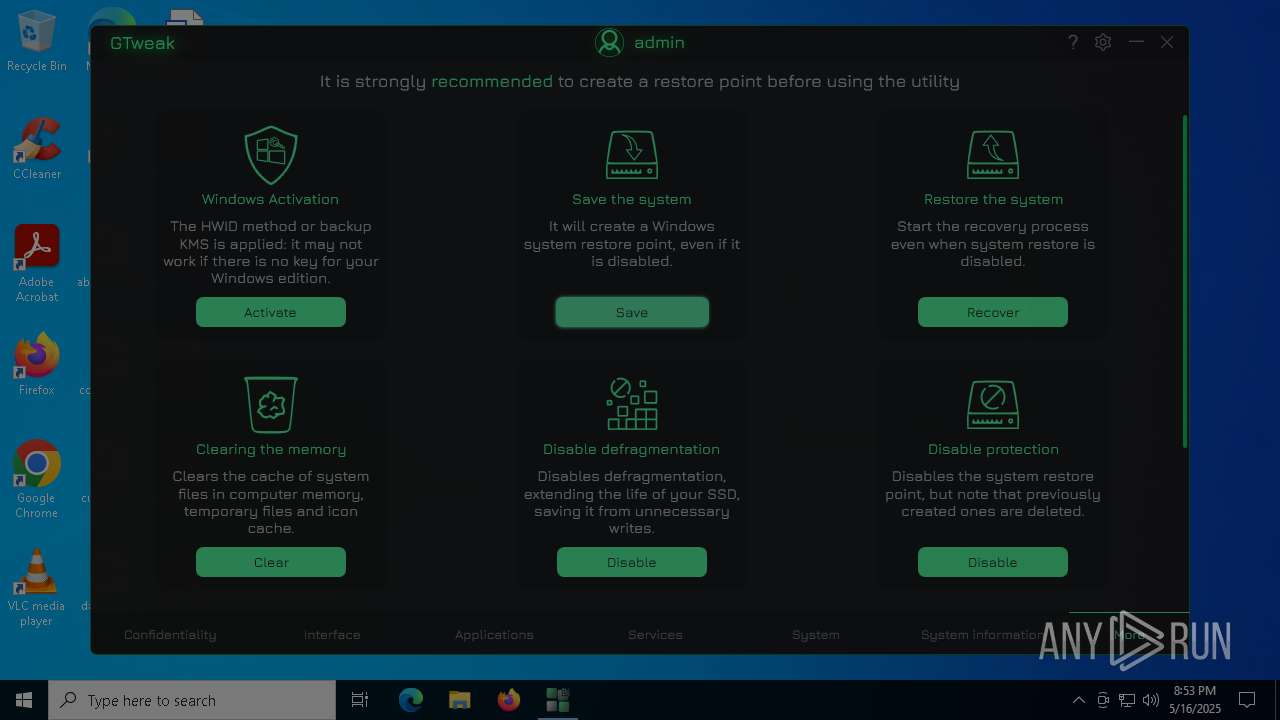Click the admin user avatar icon
This screenshot has height=720, width=1280.
coord(609,42)
